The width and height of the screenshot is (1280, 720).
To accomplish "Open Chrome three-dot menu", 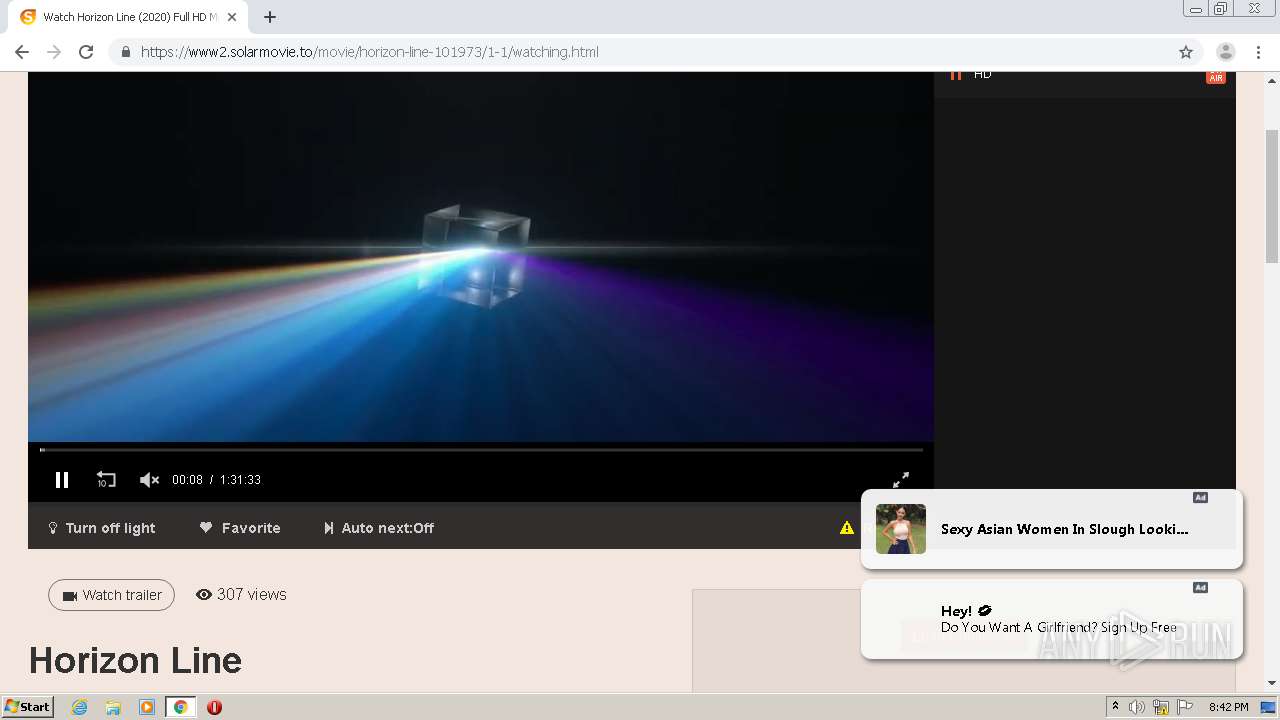I will tap(1258, 52).
